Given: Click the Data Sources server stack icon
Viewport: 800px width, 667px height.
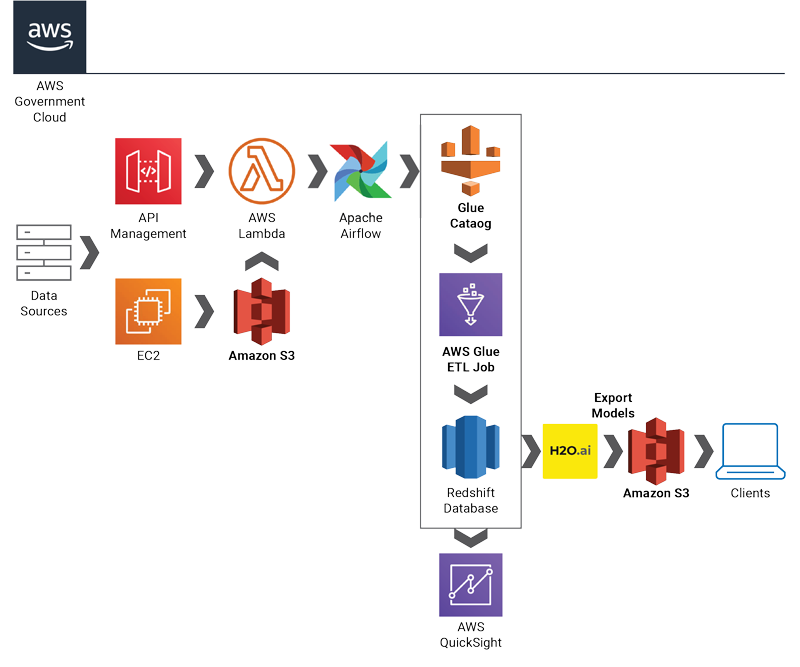Looking at the screenshot, I should [x=44, y=252].
